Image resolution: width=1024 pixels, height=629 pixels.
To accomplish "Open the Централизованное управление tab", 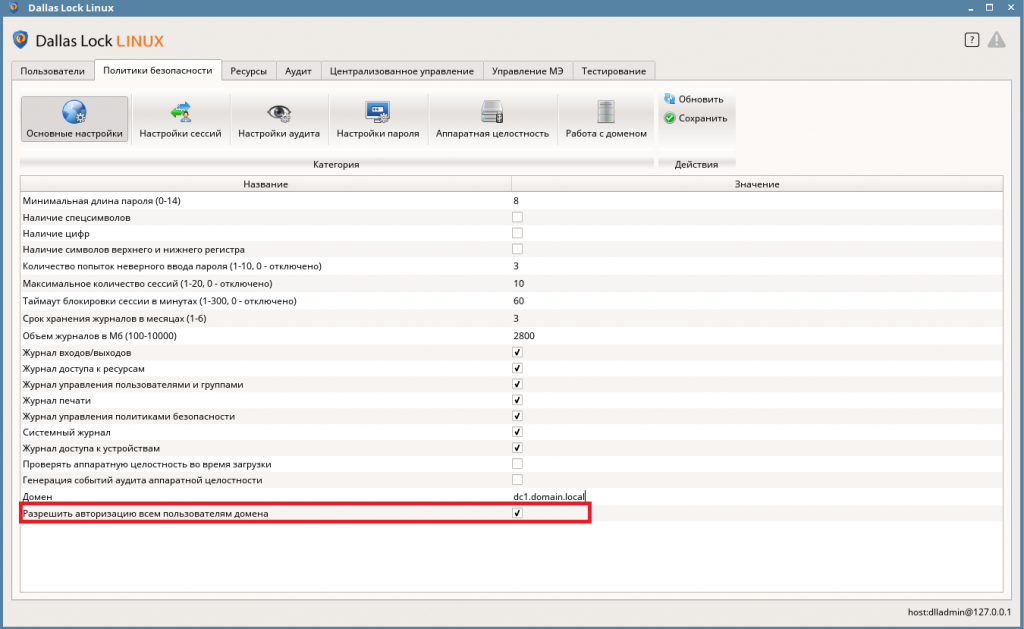I will (402, 71).
